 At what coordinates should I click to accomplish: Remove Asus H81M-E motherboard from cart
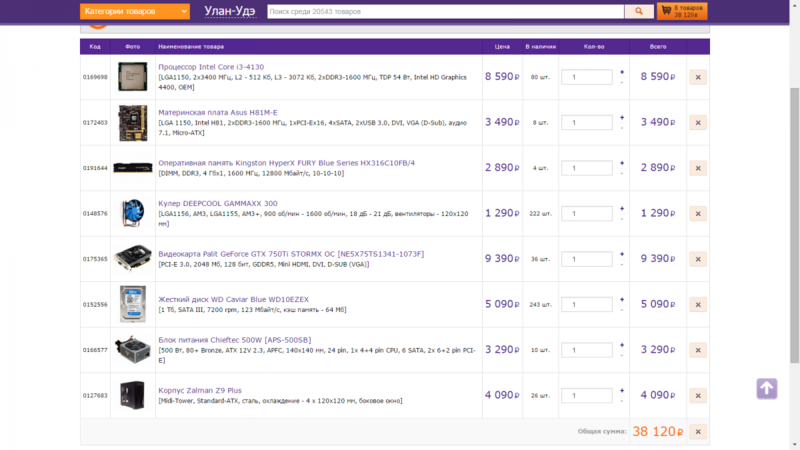[x=697, y=122]
